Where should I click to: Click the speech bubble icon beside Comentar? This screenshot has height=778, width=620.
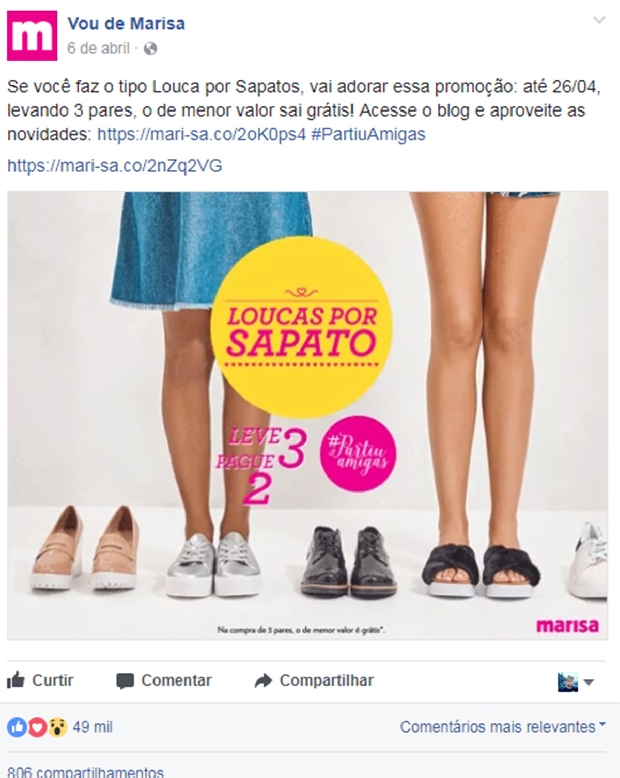pos(124,681)
